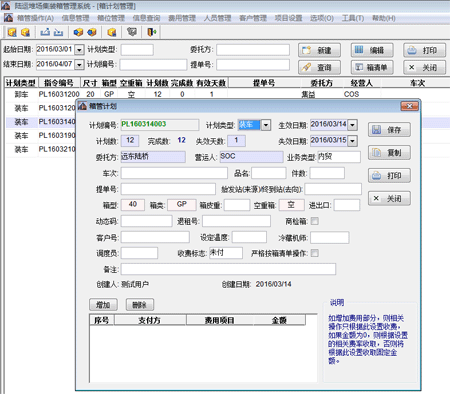450x394 pixels.
Task: Click the 设定温度 input field
Action: point(249,237)
